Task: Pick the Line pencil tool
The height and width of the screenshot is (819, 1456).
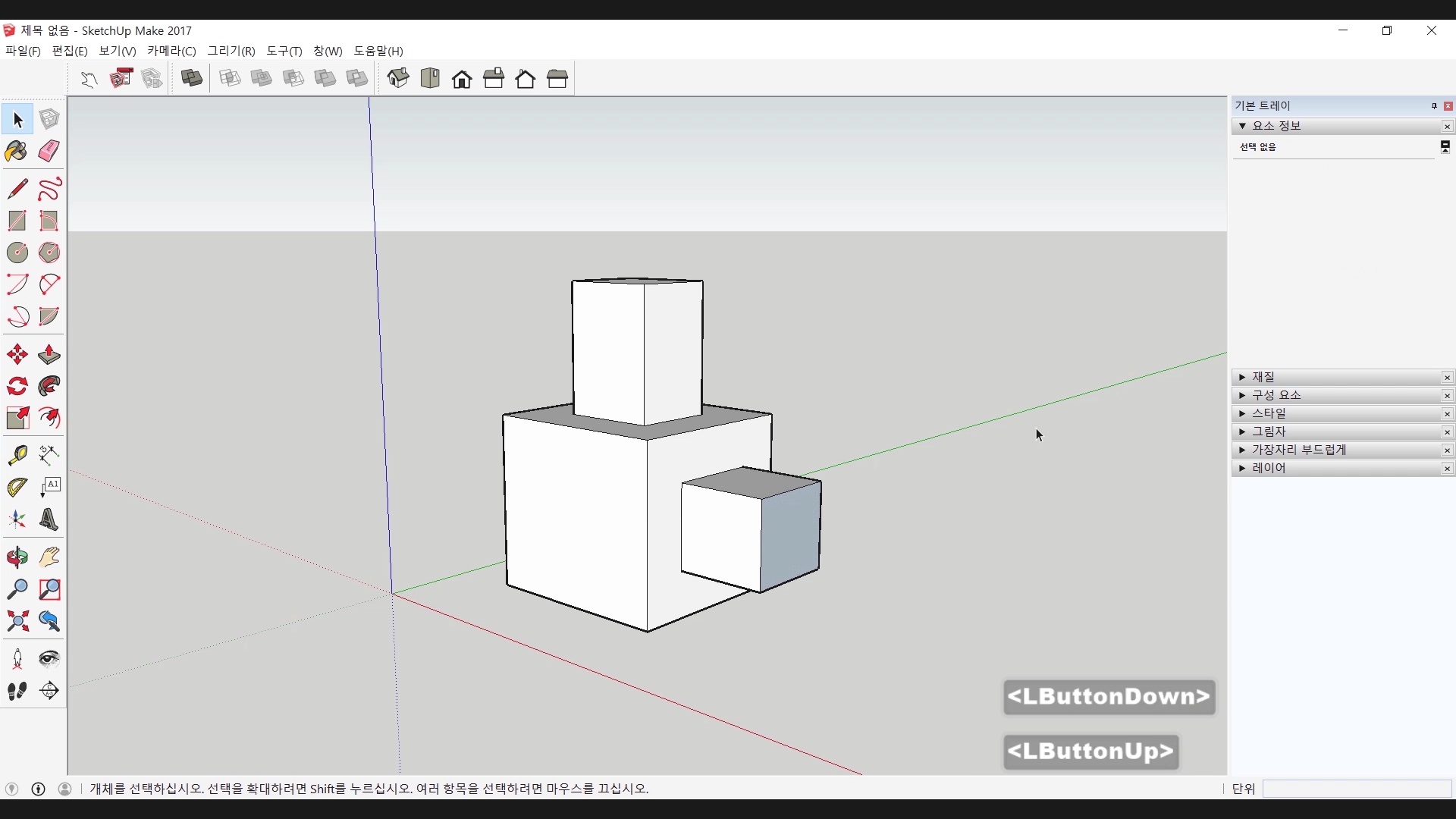Action: click(x=17, y=188)
